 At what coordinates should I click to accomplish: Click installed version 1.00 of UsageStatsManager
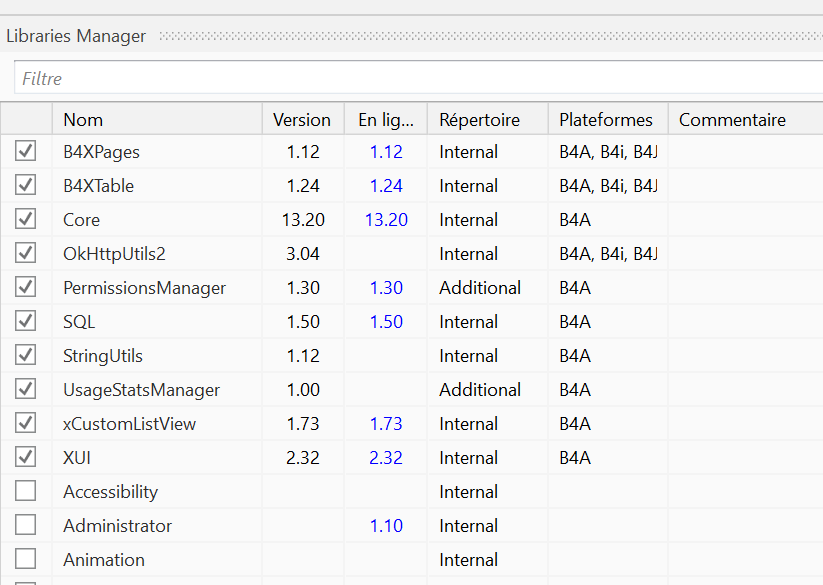click(x=303, y=390)
